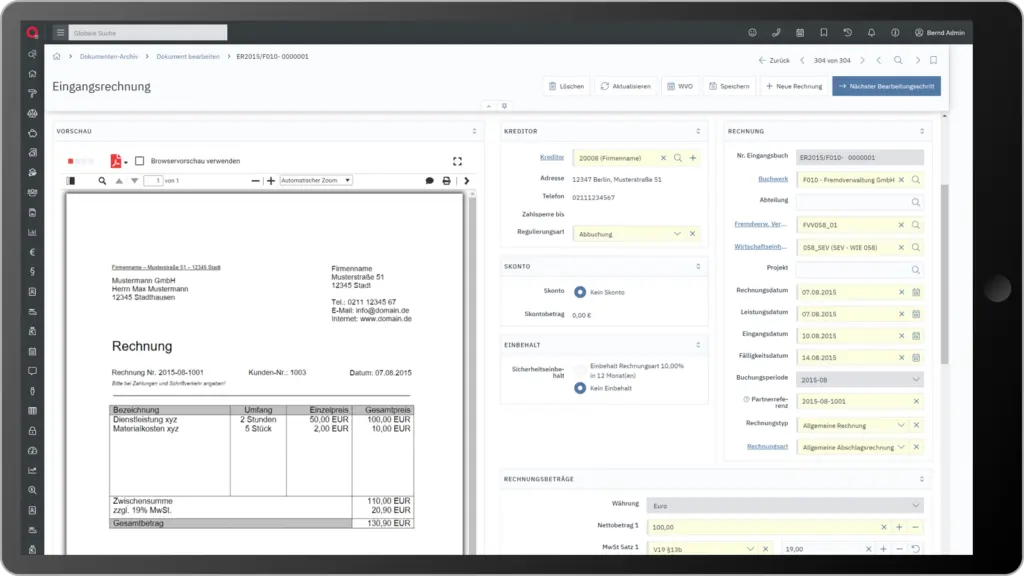This screenshot has height=576, width=1024.
Task: Click the phone icon in the header
Action: click(778, 31)
